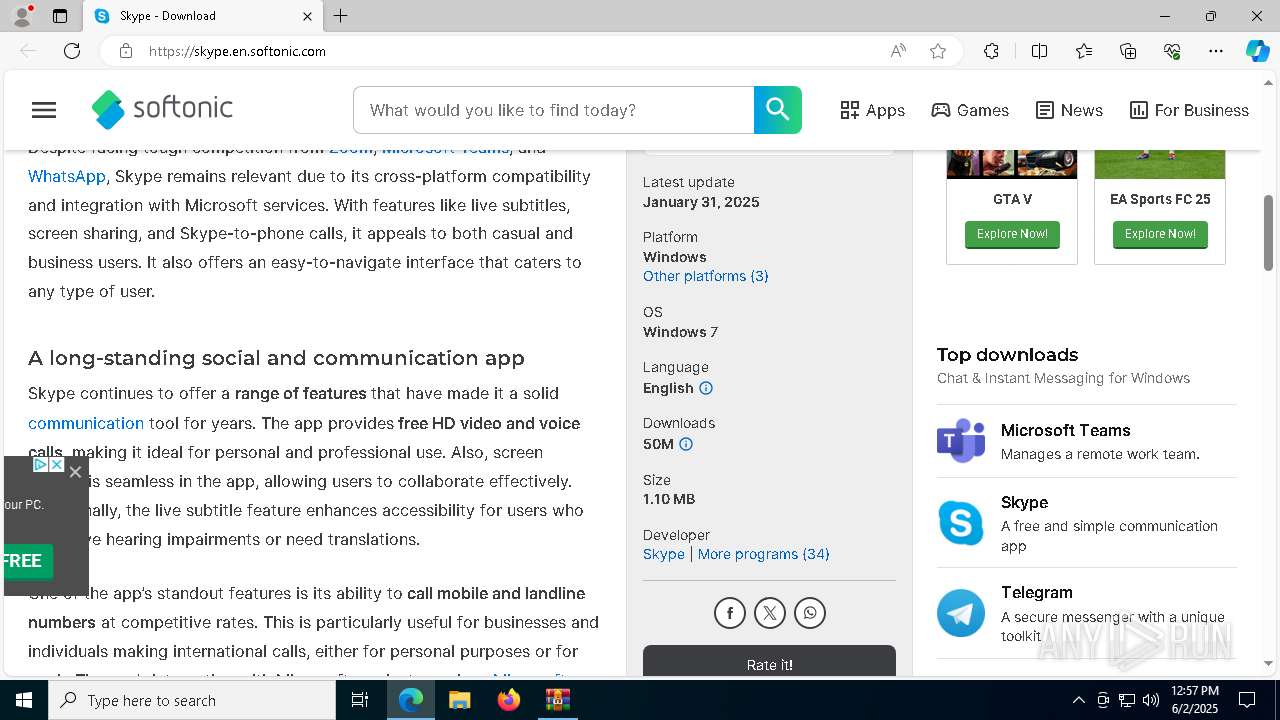Viewport: 1280px width, 720px height.
Task: Follow the communication link in article
Action: pyautogui.click(x=86, y=423)
